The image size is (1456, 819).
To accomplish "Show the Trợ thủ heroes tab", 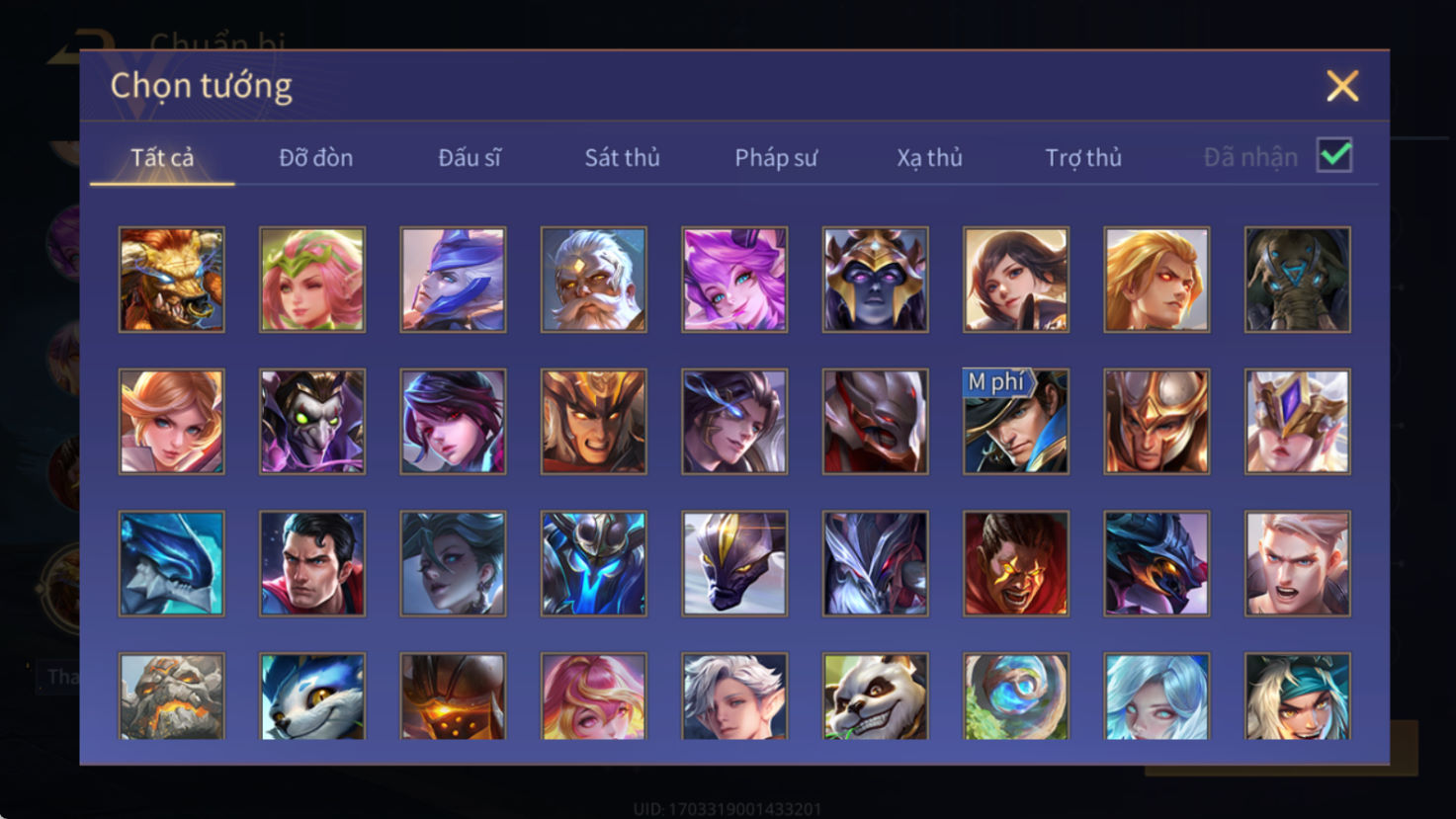I will click(x=1083, y=157).
